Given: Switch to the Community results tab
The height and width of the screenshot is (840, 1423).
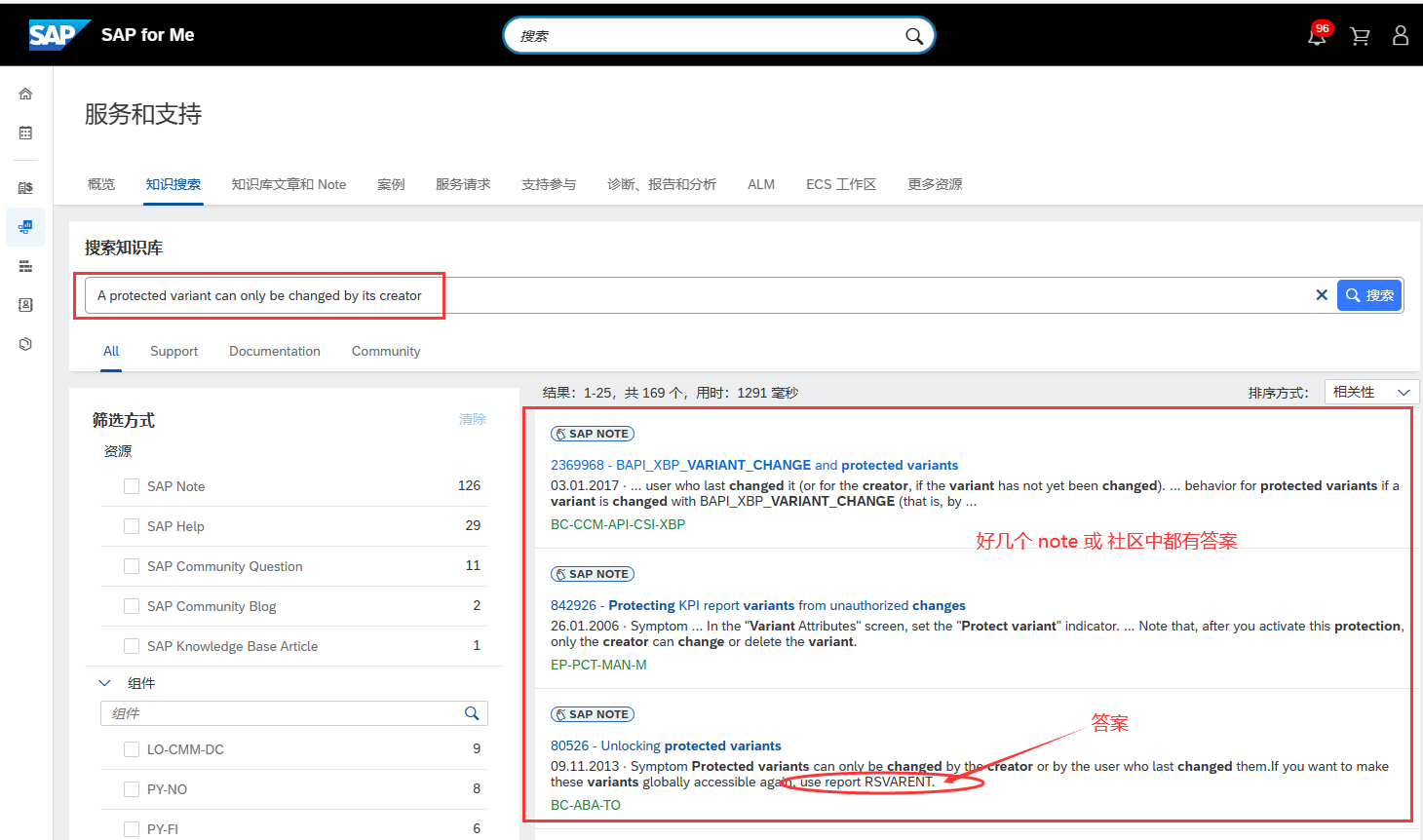Looking at the screenshot, I should [386, 351].
